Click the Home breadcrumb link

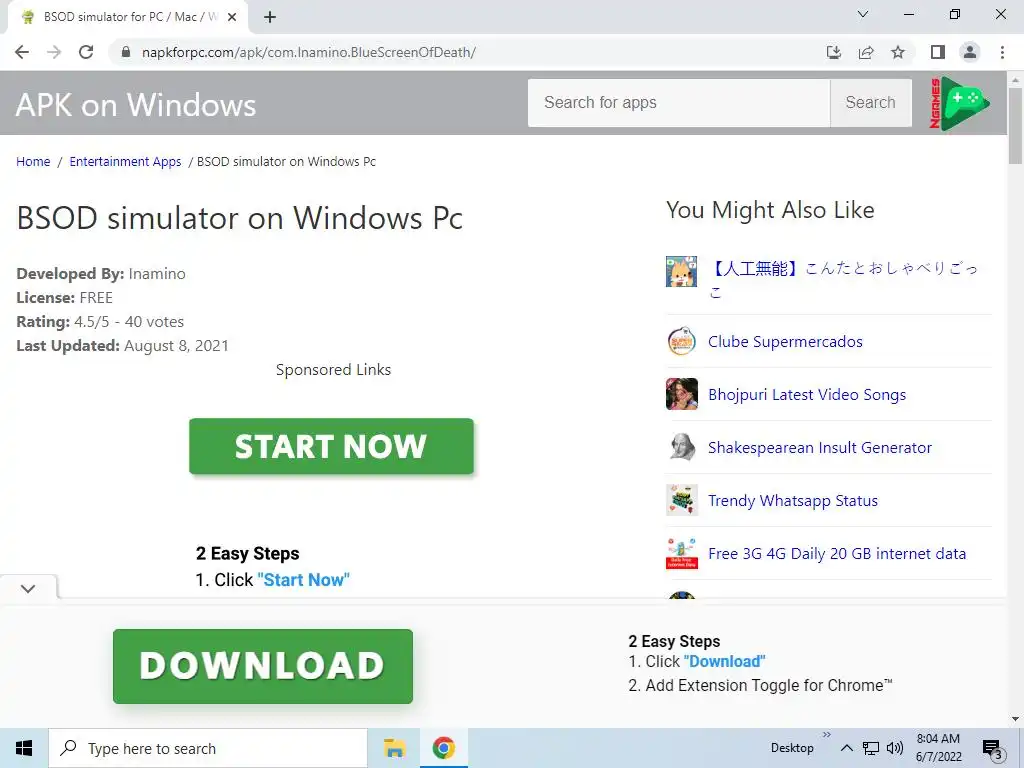point(33,161)
